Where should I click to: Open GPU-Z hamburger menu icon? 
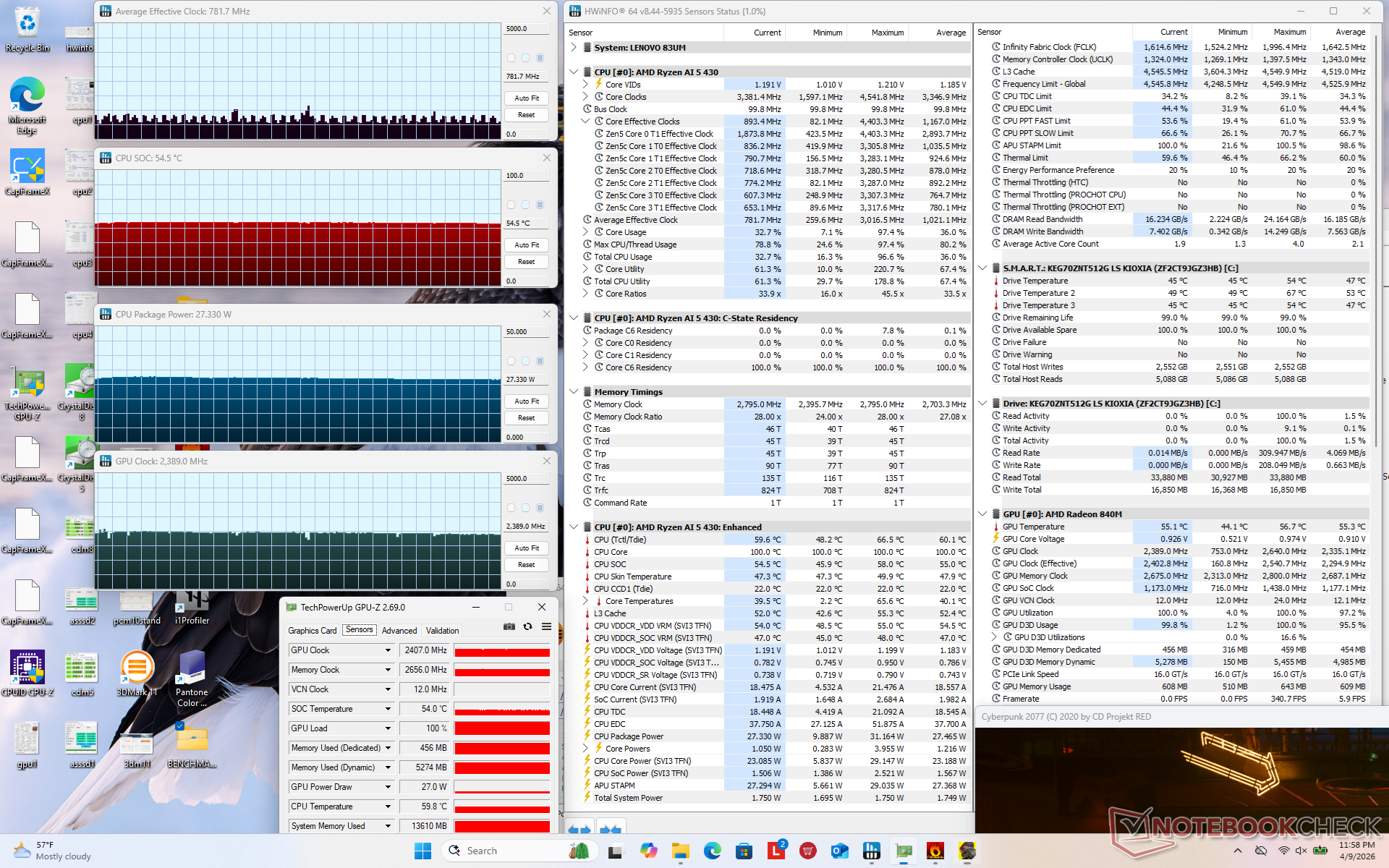click(547, 626)
